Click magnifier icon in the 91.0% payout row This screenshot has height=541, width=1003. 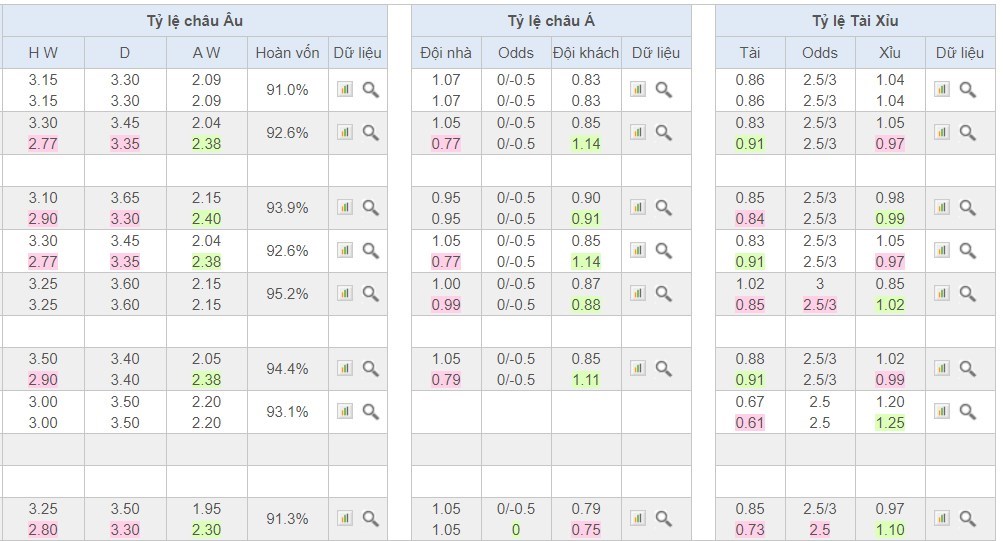click(370, 89)
